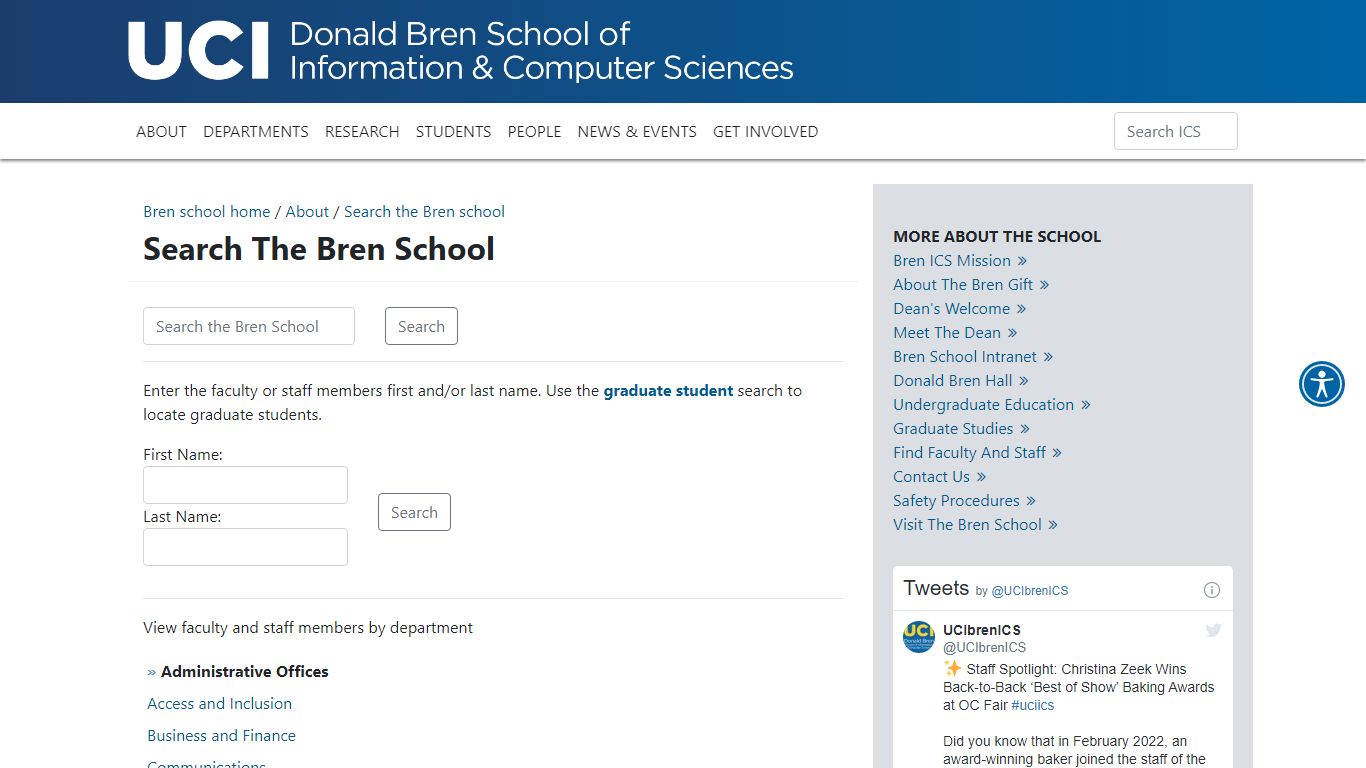Click the Administrative Offices heading
Viewport: 1366px width, 768px height.
(245, 672)
